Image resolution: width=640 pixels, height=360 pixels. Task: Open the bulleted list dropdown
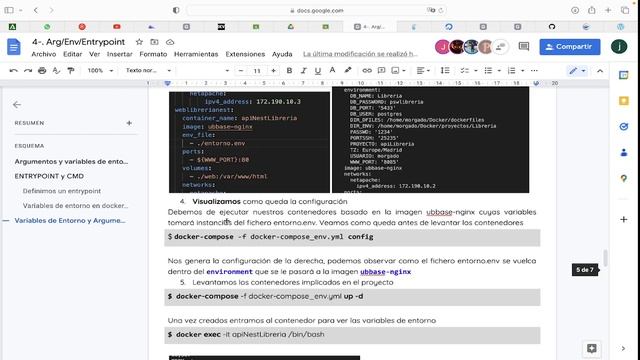492,71
